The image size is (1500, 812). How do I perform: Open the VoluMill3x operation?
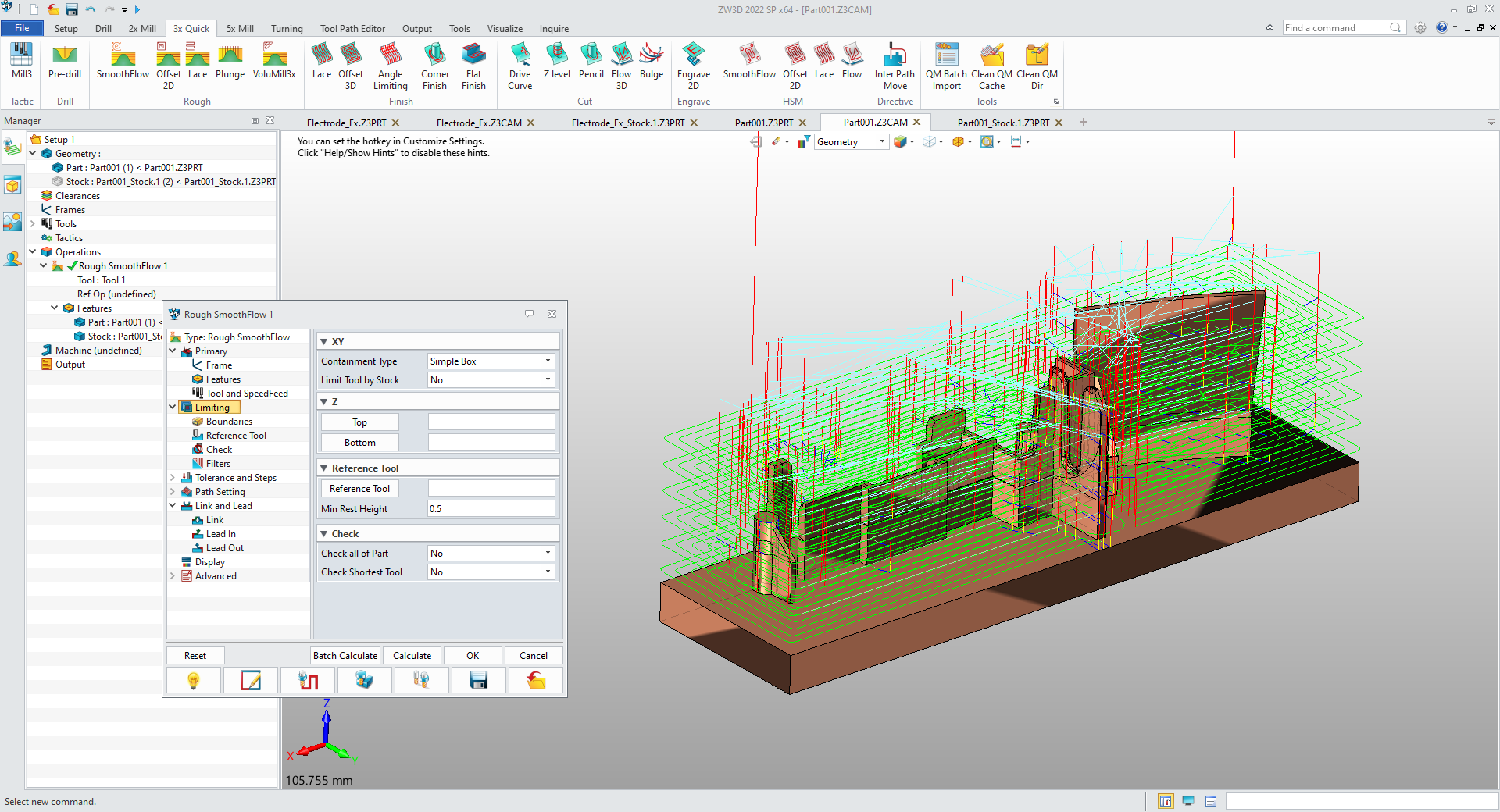pyautogui.click(x=274, y=61)
